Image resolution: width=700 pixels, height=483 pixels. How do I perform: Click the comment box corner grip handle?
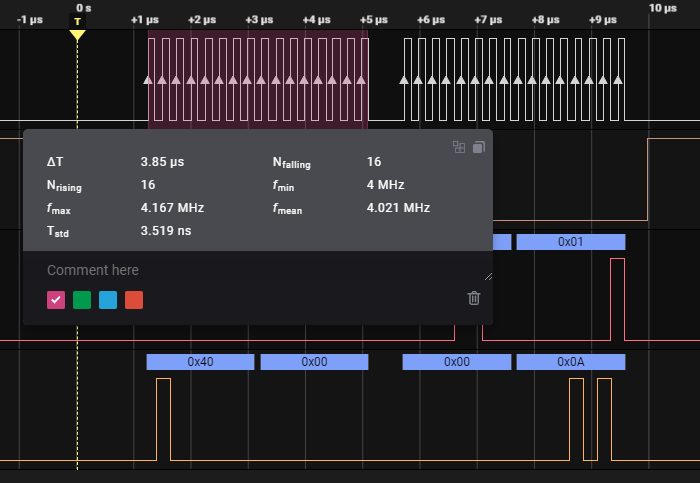tap(488, 277)
